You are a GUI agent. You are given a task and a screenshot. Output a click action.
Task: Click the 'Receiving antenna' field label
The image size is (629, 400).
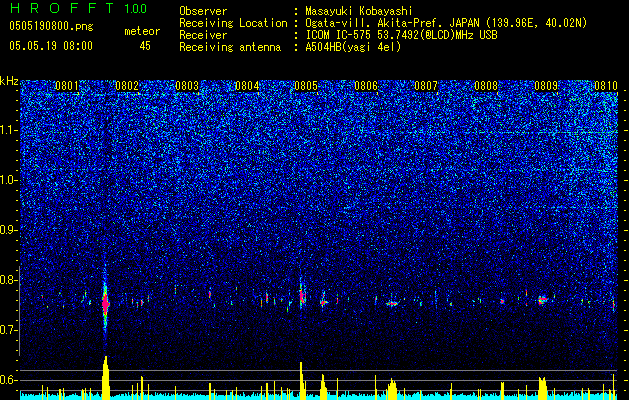230,47
